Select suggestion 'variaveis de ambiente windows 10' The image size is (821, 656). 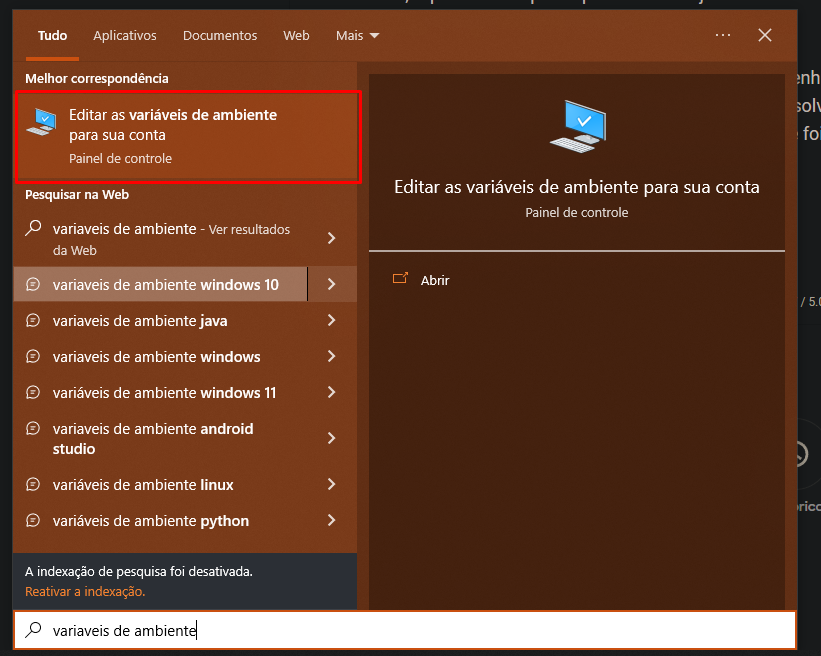click(x=160, y=284)
